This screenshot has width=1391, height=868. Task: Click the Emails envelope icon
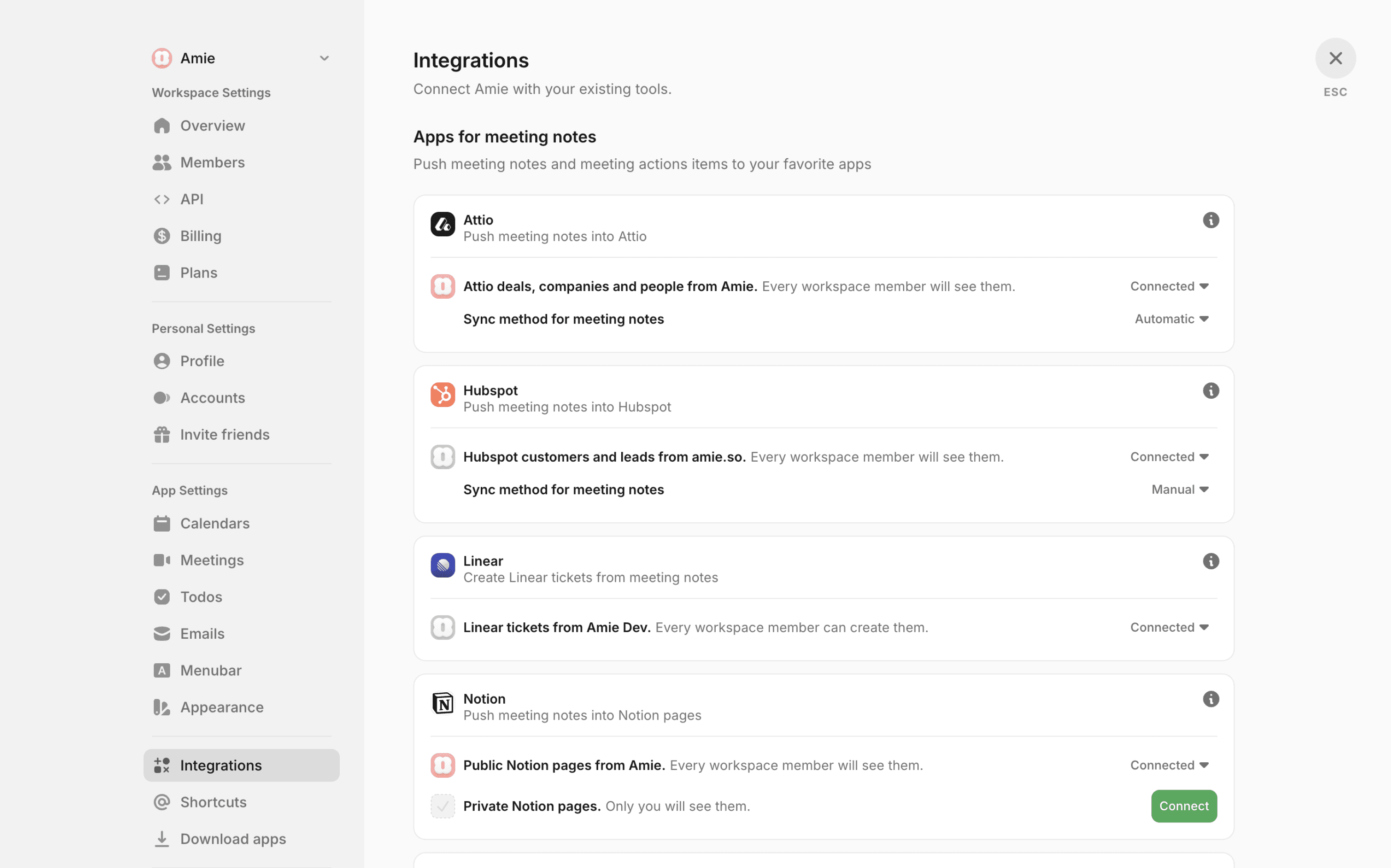pyautogui.click(x=161, y=633)
